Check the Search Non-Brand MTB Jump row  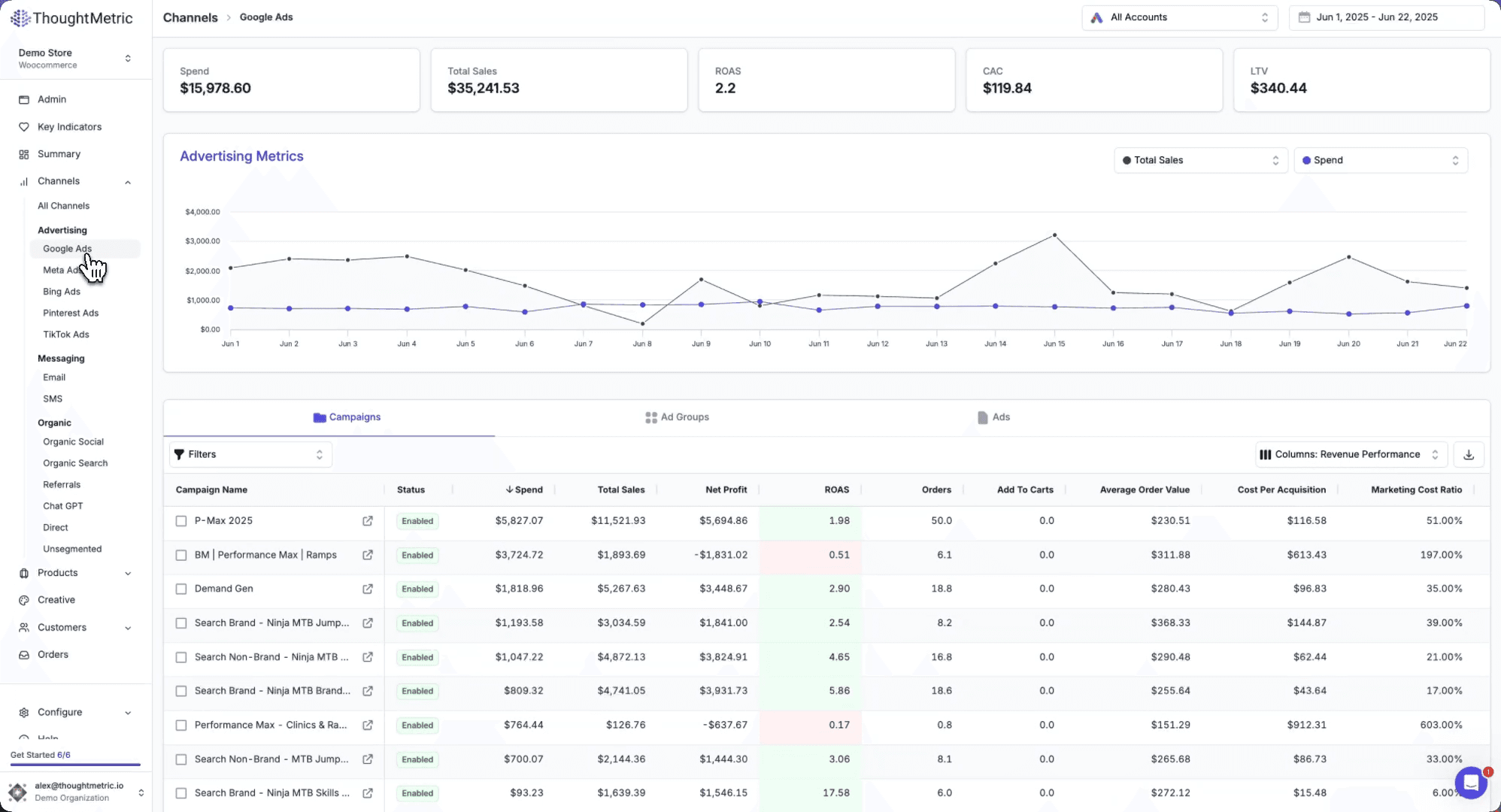pyautogui.click(x=181, y=759)
